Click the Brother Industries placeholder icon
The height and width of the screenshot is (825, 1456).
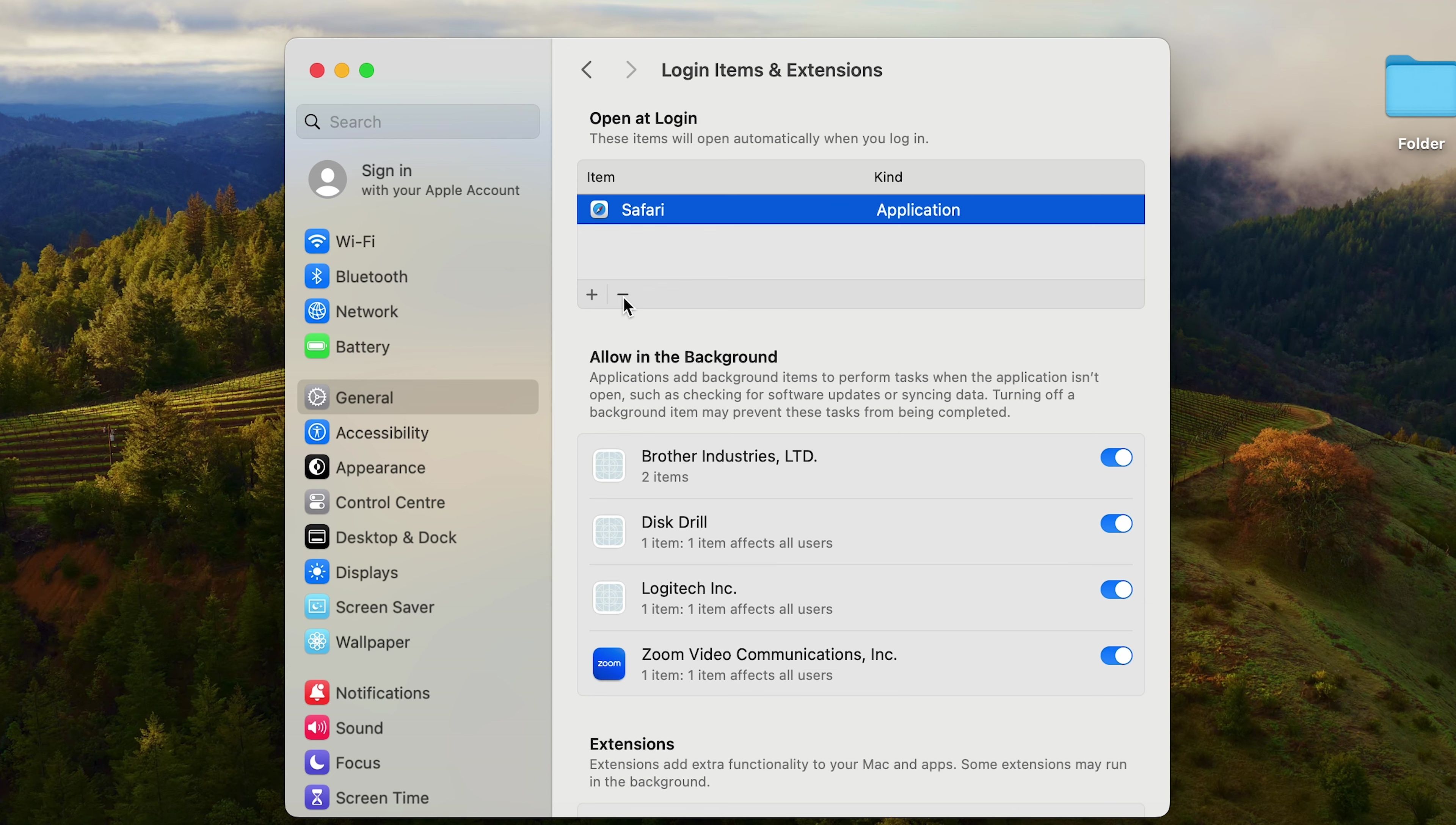click(x=609, y=466)
